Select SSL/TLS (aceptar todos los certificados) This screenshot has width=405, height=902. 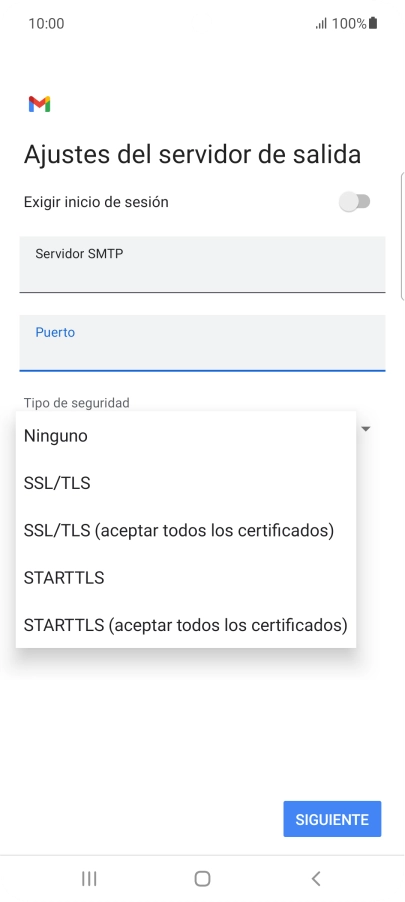[x=186, y=530]
